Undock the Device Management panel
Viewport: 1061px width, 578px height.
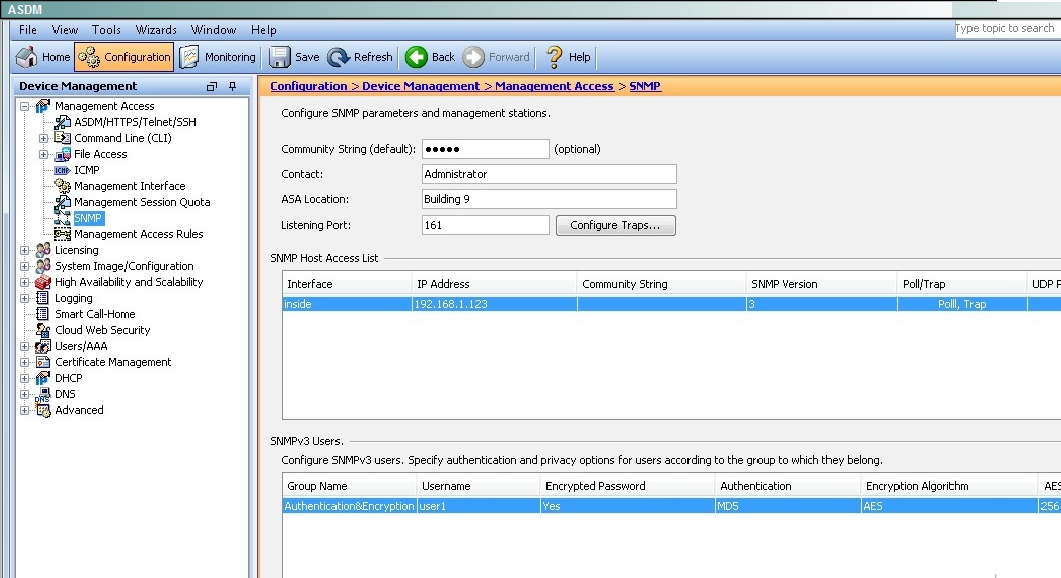pyautogui.click(x=212, y=86)
